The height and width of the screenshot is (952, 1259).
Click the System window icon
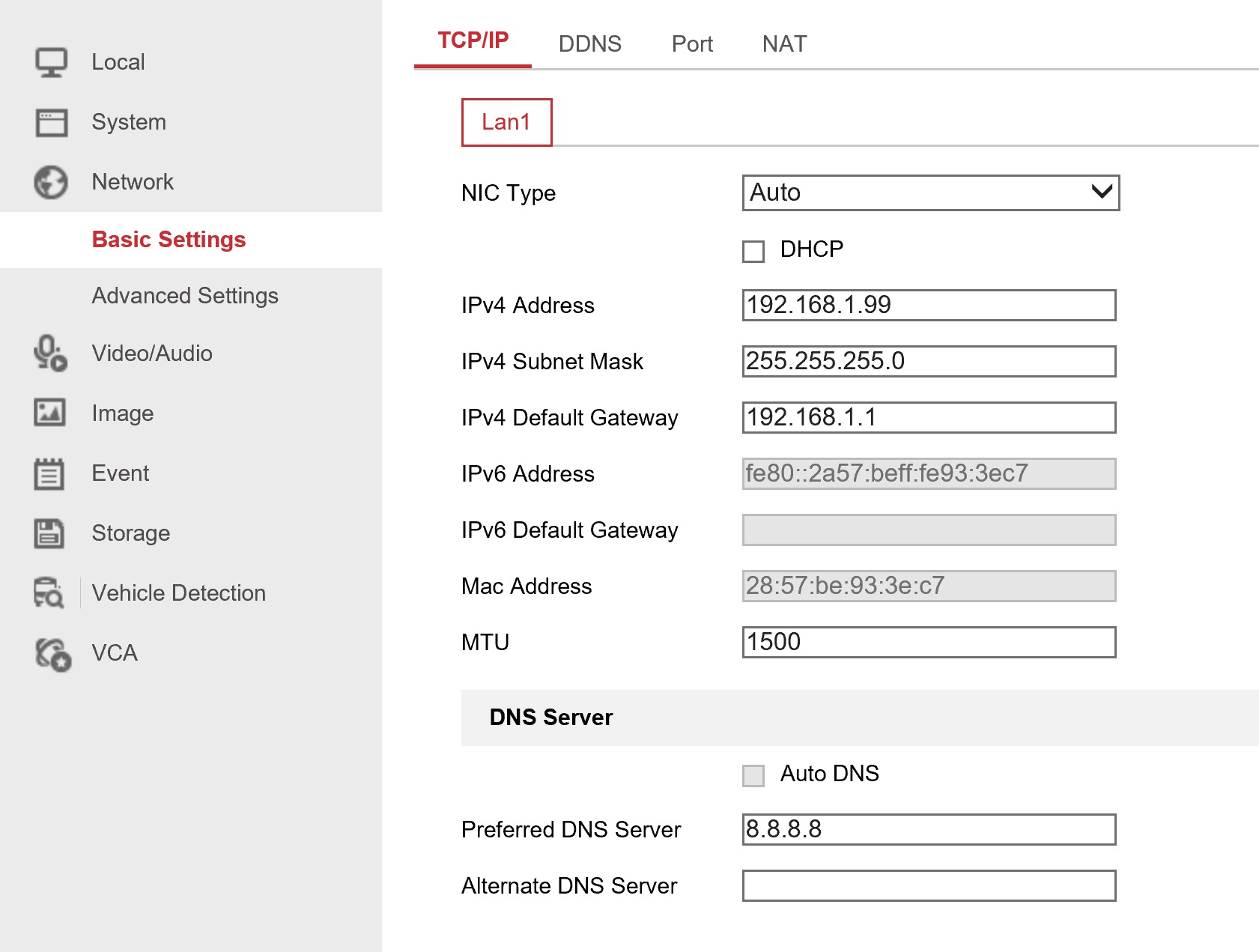click(x=51, y=122)
